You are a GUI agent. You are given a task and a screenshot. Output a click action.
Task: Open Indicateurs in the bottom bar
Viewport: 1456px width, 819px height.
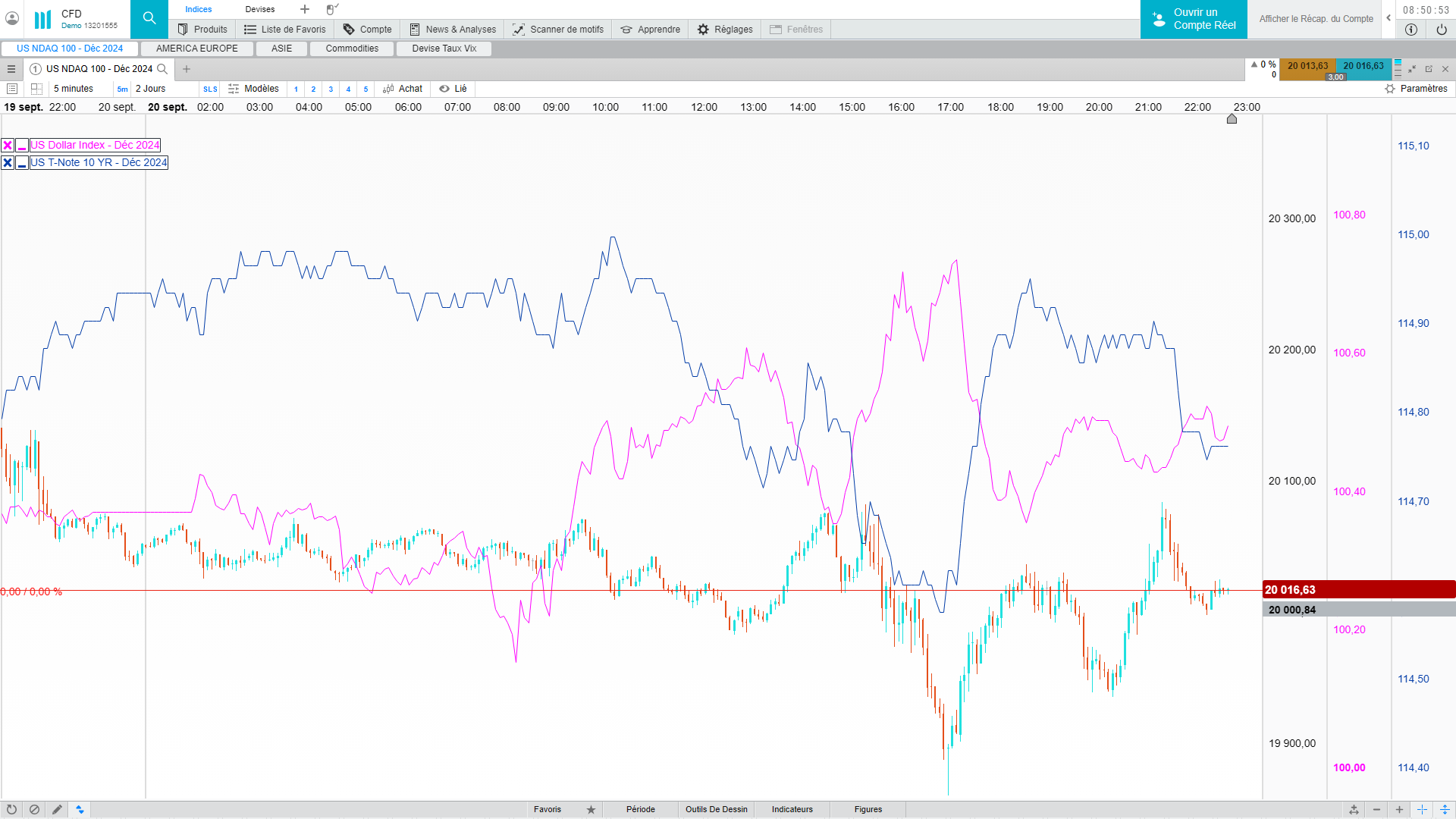[x=792, y=809]
